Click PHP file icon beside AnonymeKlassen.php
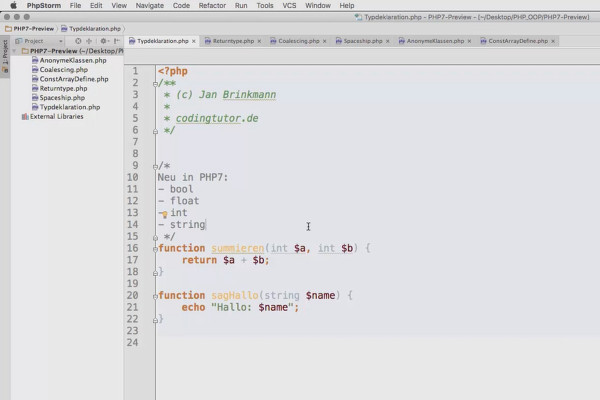Image resolution: width=600 pixels, height=400 pixels. point(35,60)
